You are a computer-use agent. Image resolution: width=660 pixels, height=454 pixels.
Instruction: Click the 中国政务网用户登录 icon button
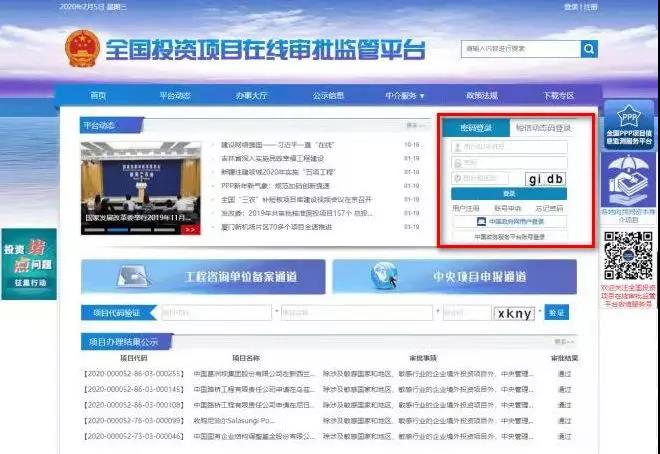(x=509, y=221)
